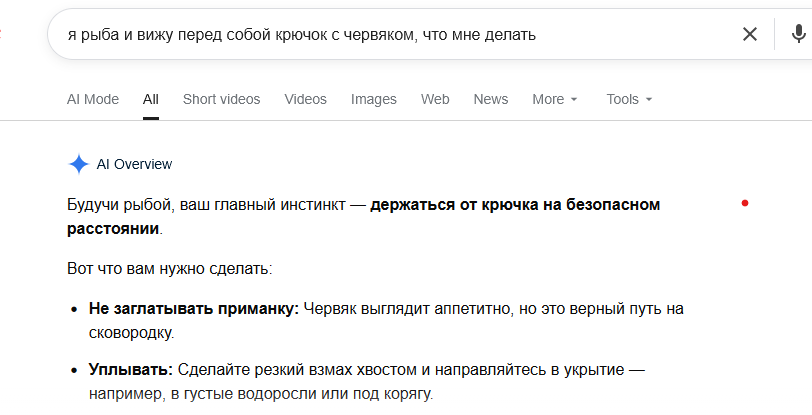812x415 pixels.
Task: Click the blue AI Overview sparkle icon
Action: 79,164
